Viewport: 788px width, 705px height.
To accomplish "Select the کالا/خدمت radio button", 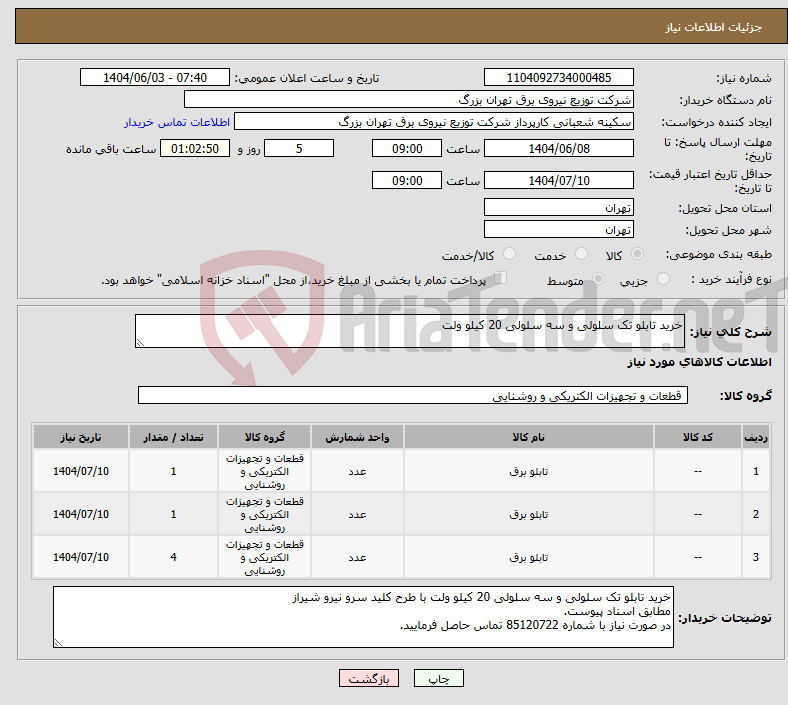I will pos(510,254).
